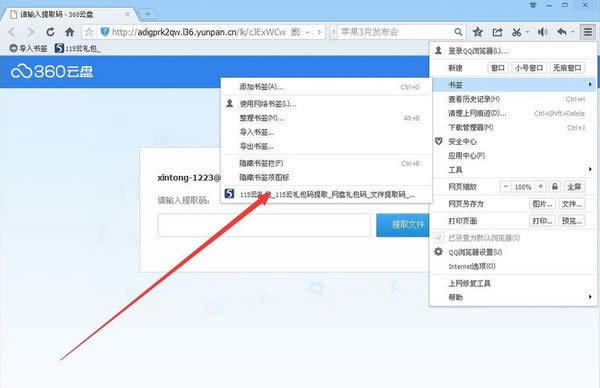The image size is (600, 388).
Task: Open 115云礼包码提取 bookmark entry in submenu
Action: [x=326, y=194]
